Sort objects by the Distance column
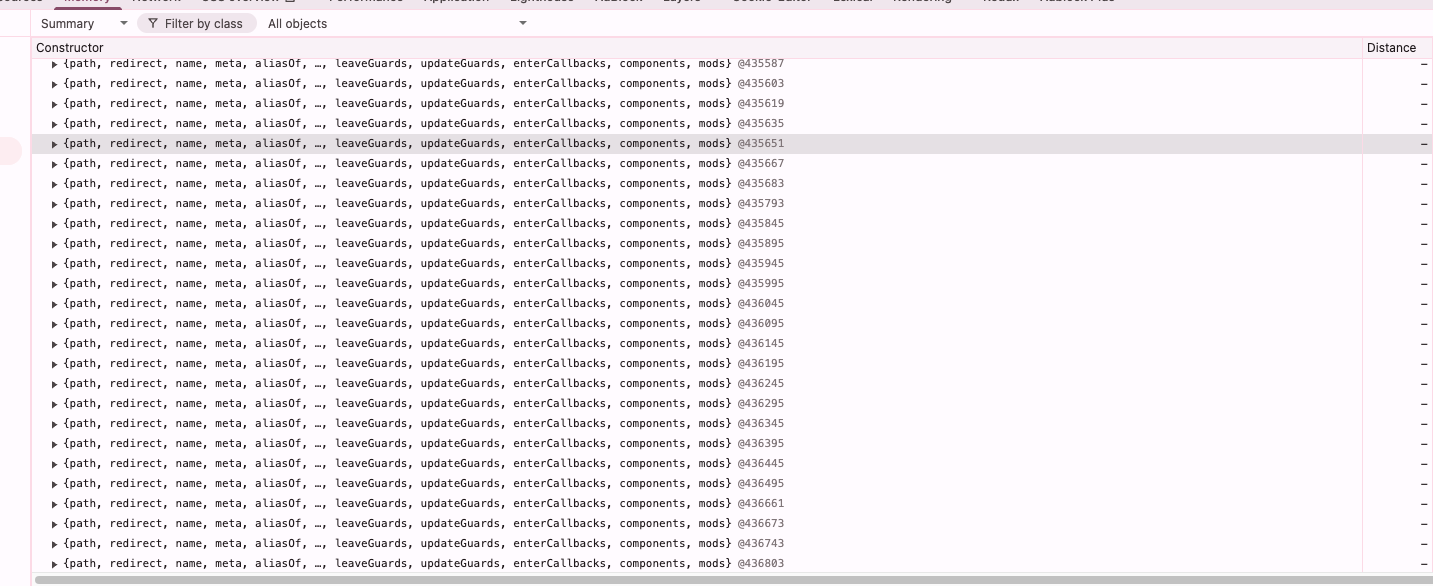The height and width of the screenshot is (586, 1433). [x=1391, y=47]
